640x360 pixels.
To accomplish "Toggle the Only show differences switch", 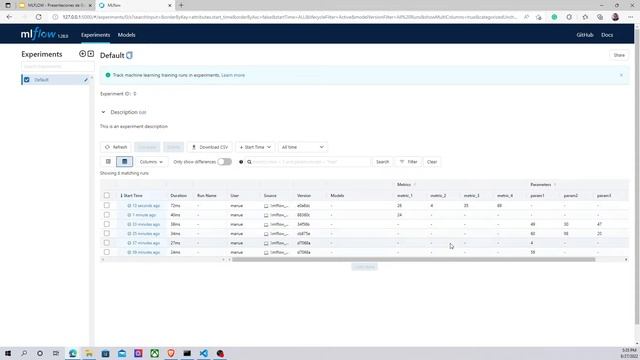I will pos(224,162).
